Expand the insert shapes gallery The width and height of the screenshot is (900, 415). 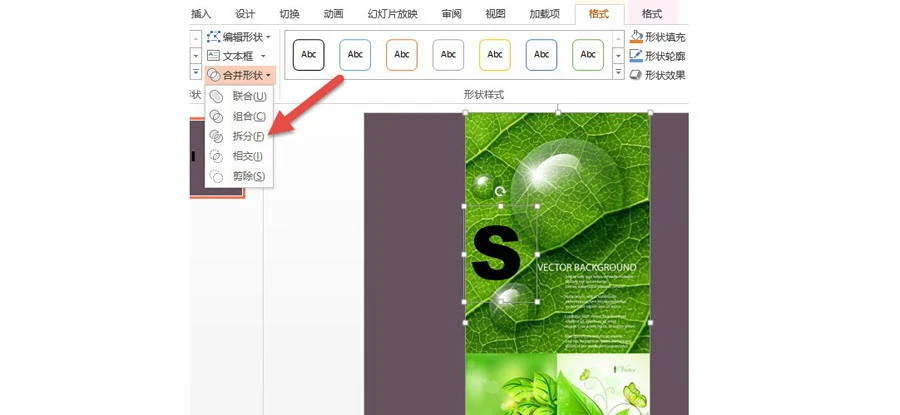(195, 72)
